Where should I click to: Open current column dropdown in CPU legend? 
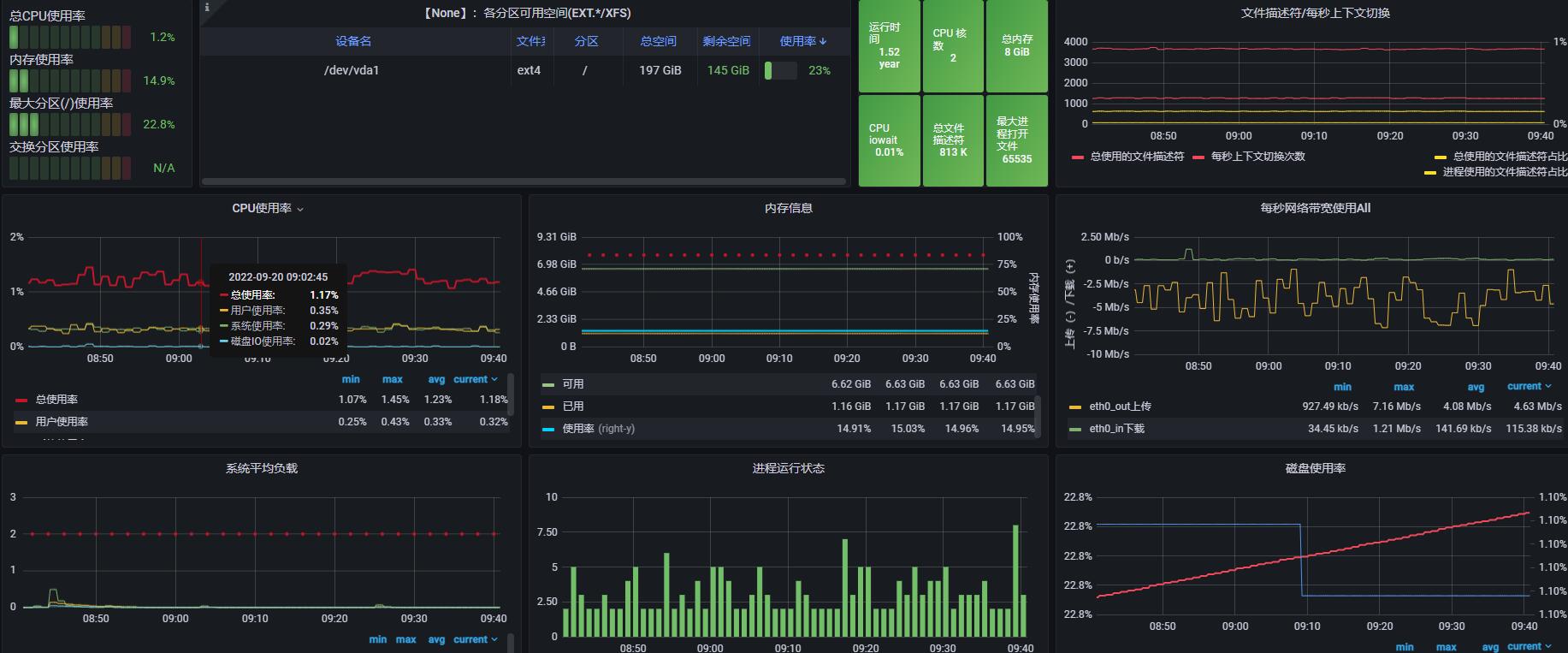coord(476,379)
